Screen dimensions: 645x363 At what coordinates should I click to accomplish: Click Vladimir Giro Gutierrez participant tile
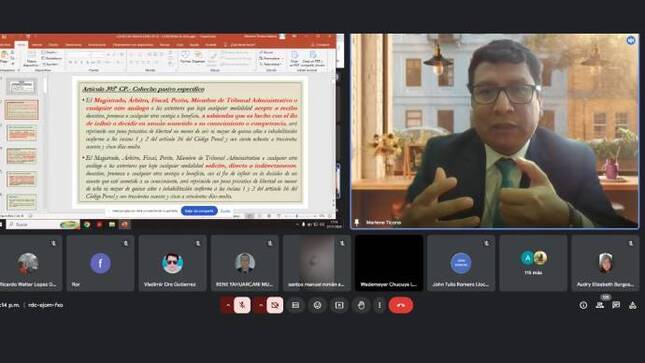point(173,263)
